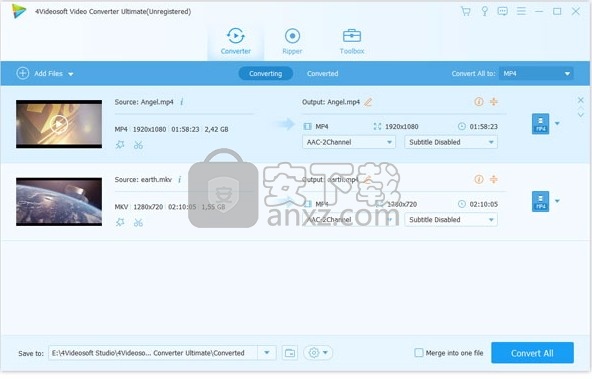Open the hamburger menu in the title bar
Image resolution: width=592 pixels, height=379 pixels.
pyautogui.click(x=521, y=11)
